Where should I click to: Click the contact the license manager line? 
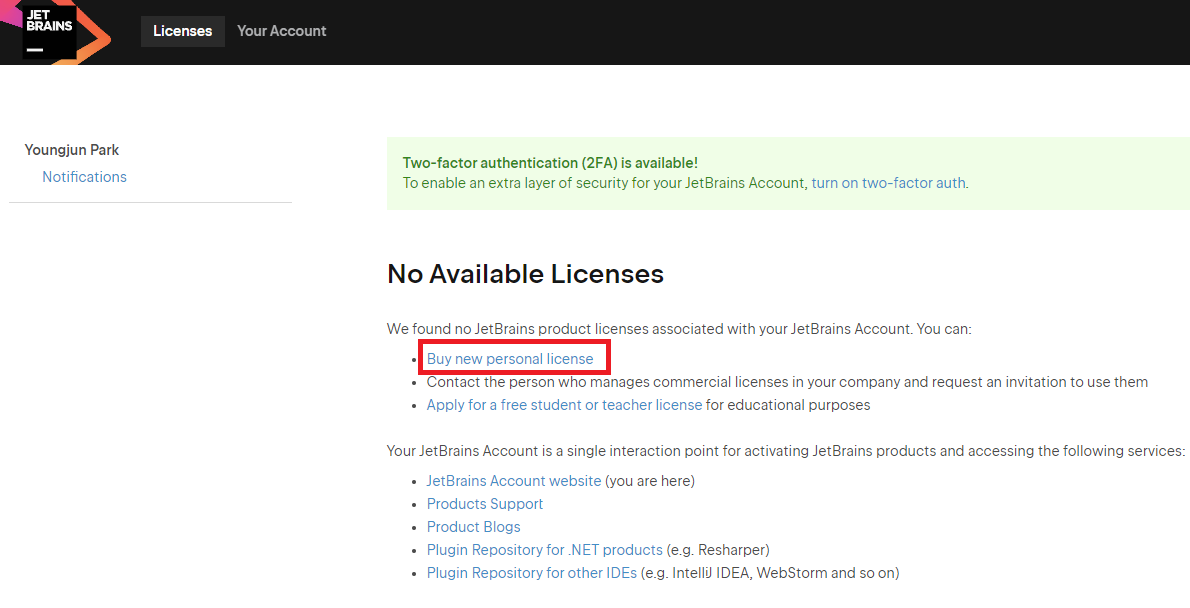(787, 382)
